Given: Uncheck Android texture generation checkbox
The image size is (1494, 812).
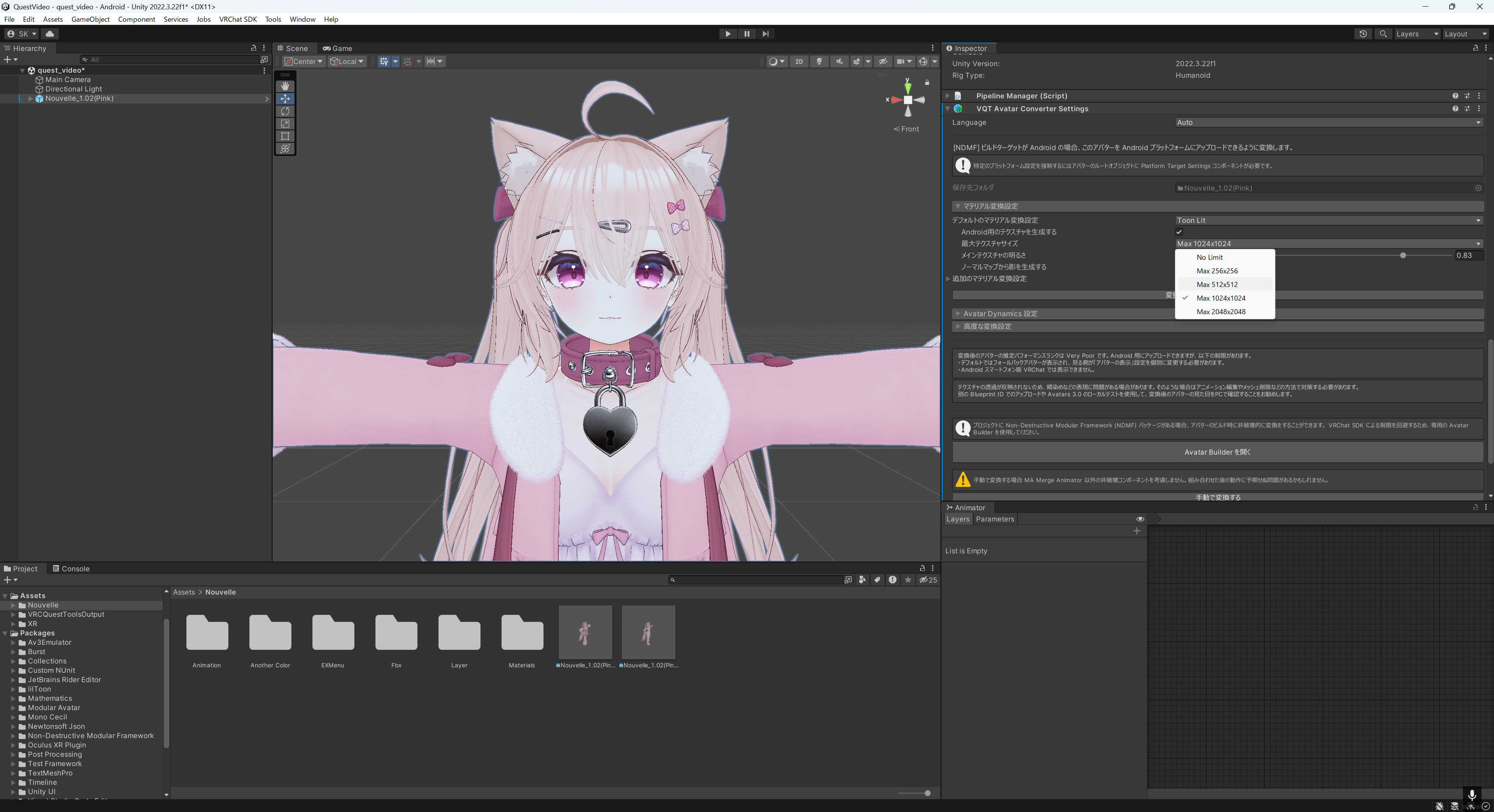Looking at the screenshot, I should pos(1179,232).
